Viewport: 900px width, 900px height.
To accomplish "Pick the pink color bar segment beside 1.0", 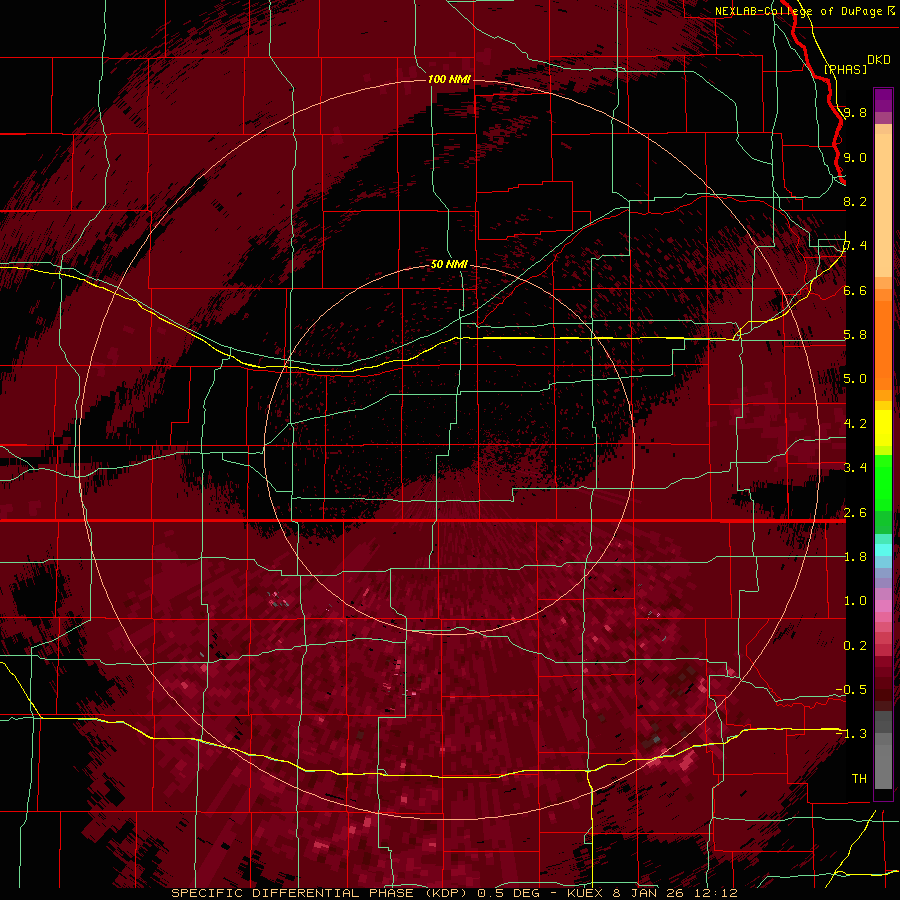I will tap(883, 606).
